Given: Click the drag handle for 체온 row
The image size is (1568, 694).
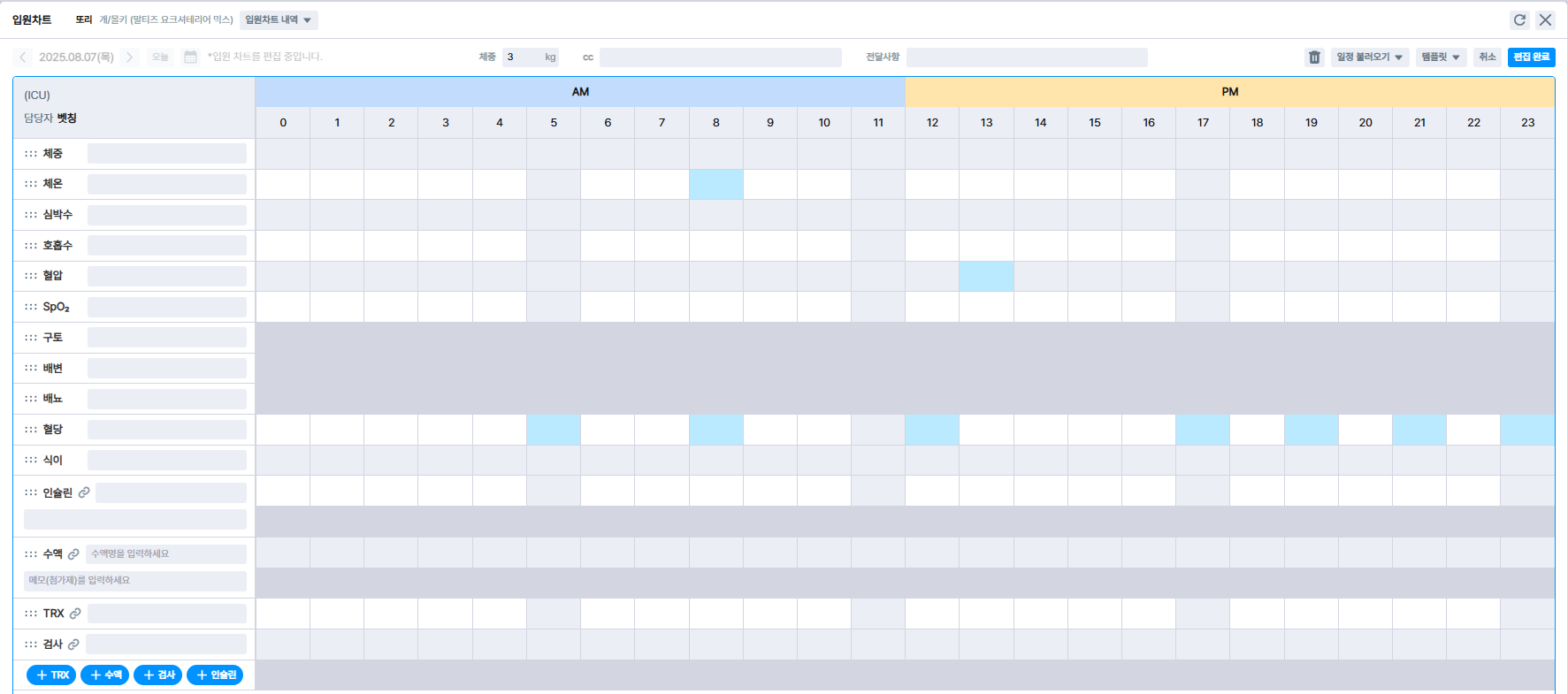Looking at the screenshot, I should (31, 184).
